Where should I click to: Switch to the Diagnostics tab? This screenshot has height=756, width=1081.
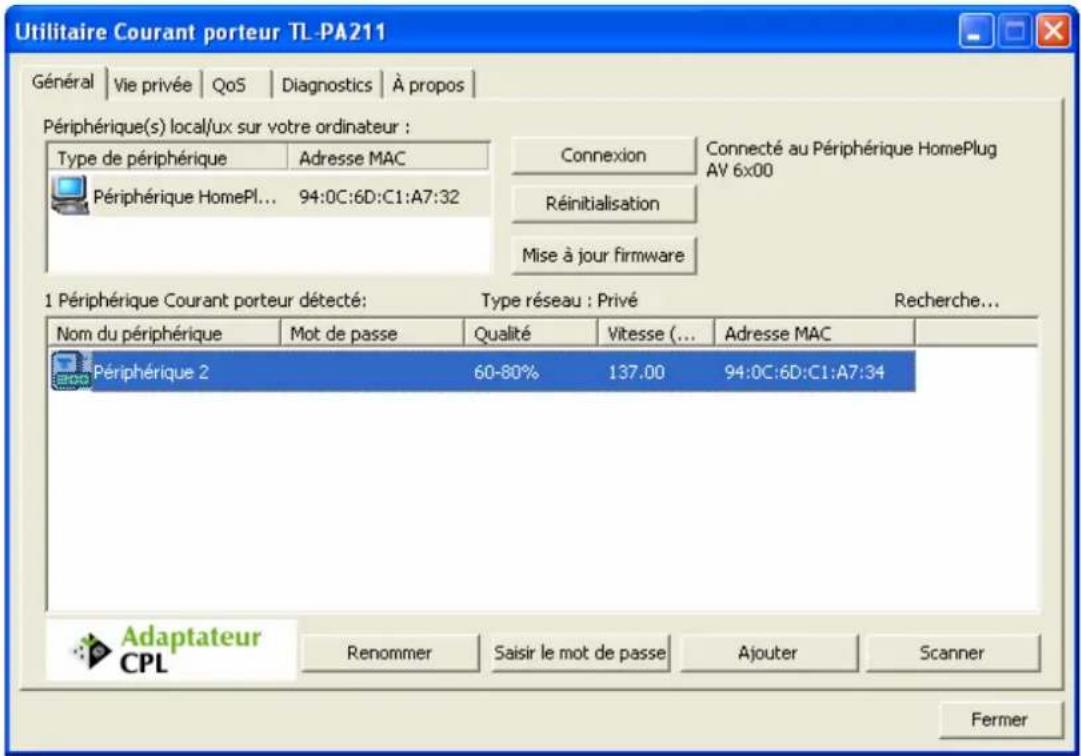pos(327,85)
